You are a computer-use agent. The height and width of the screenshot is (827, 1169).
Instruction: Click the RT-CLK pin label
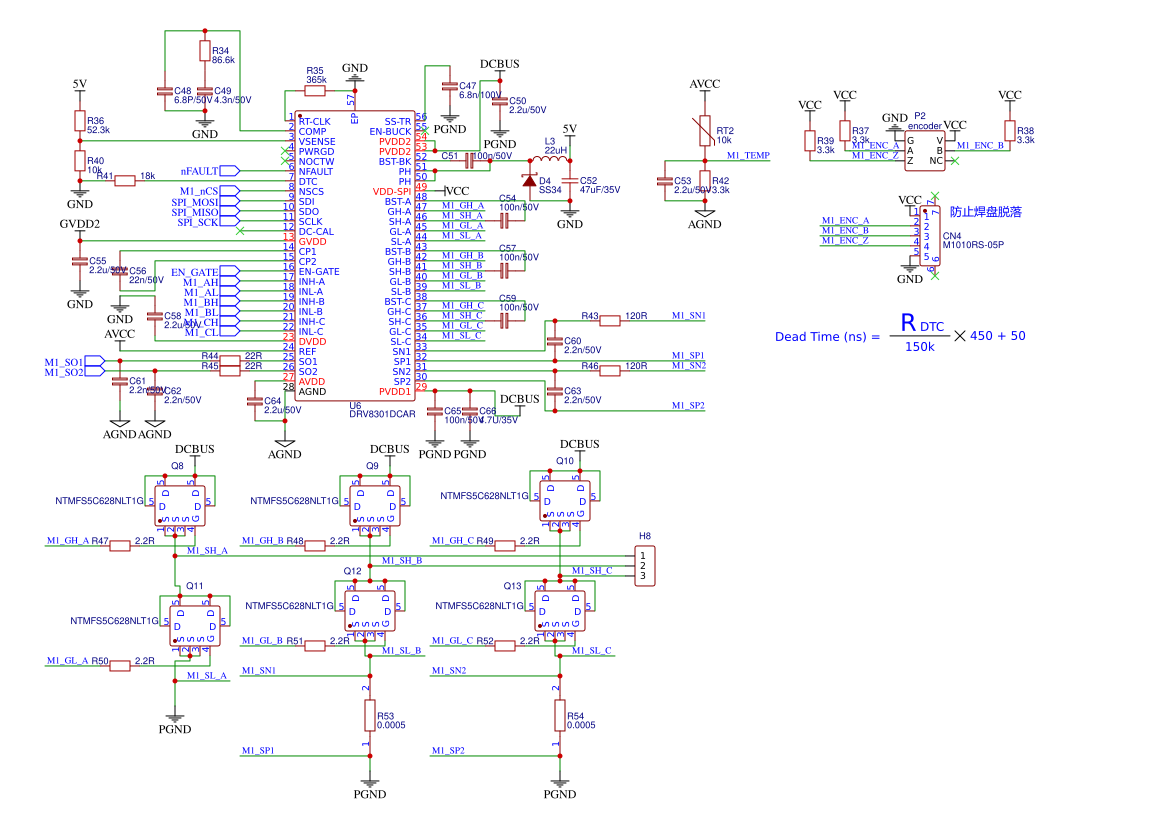pyautogui.click(x=315, y=122)
